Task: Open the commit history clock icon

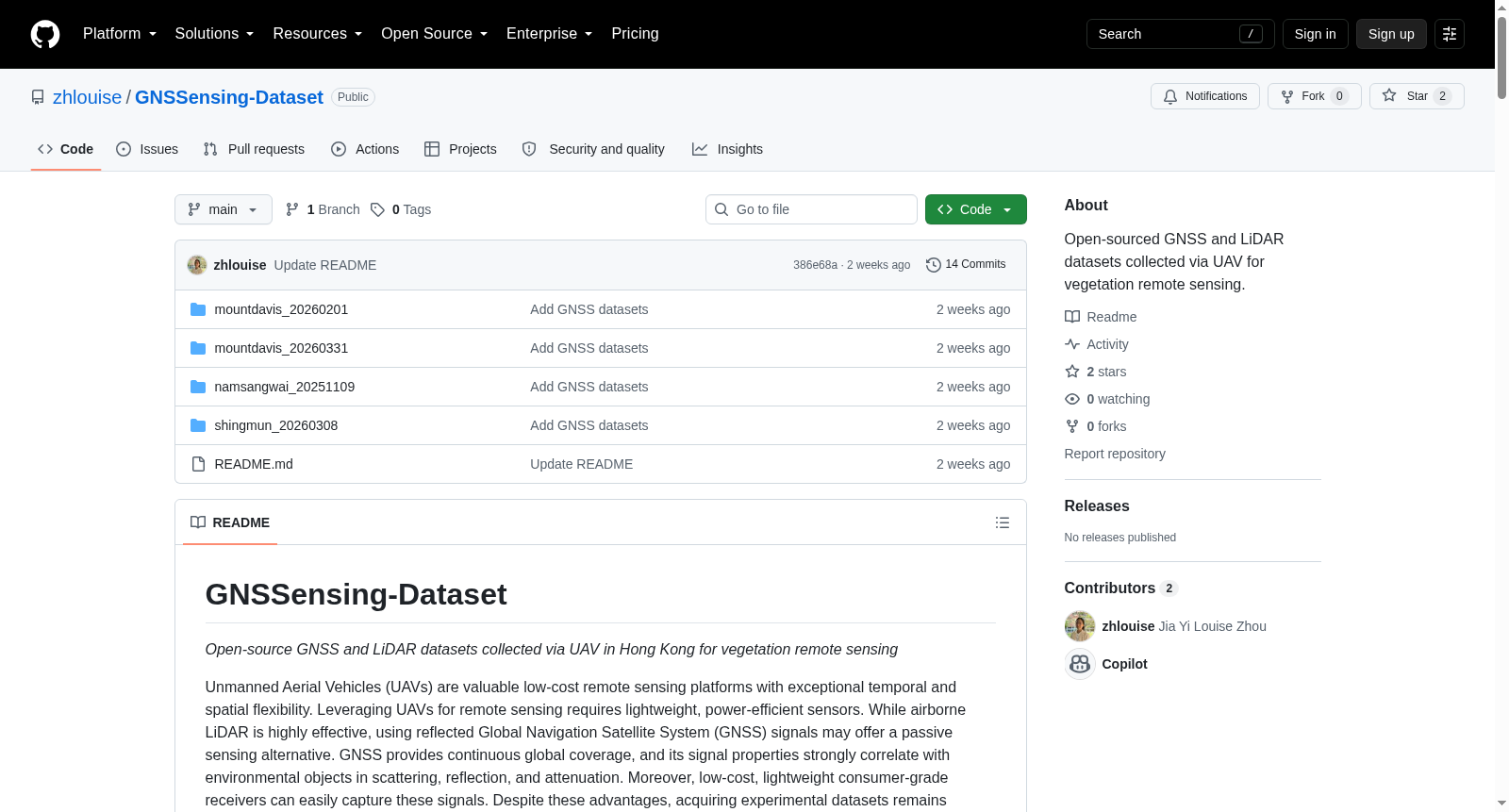Action: click(x=934, y=265)
